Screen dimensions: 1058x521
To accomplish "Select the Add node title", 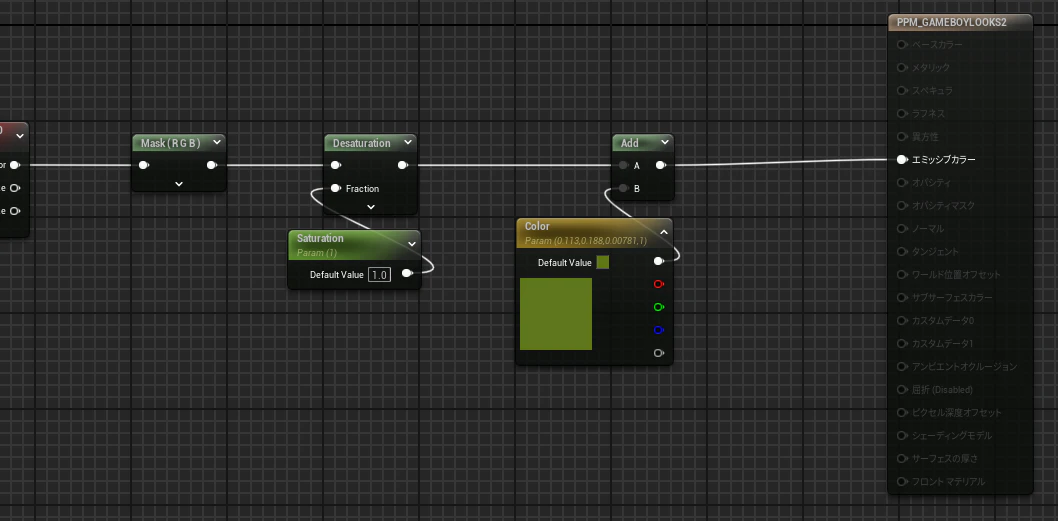I will point(630,143).
